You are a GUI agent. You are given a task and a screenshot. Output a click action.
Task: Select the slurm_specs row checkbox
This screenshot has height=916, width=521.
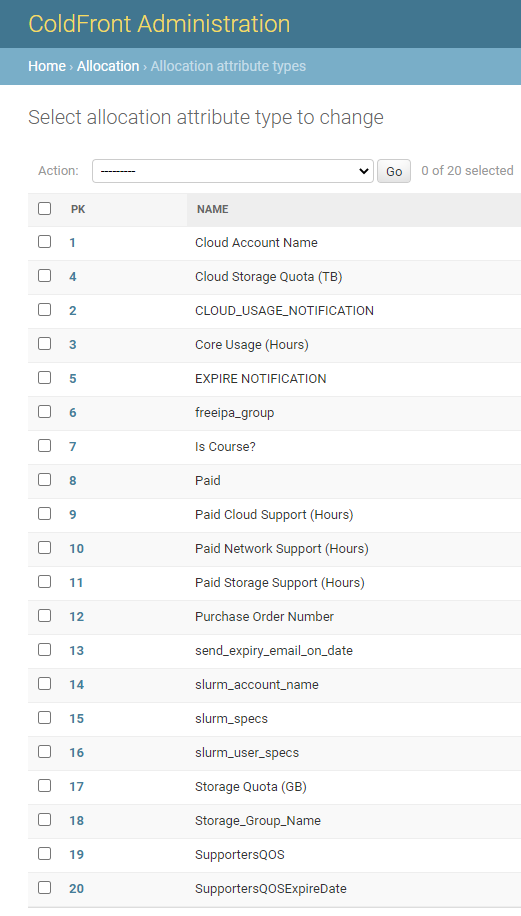pos(44,717)
